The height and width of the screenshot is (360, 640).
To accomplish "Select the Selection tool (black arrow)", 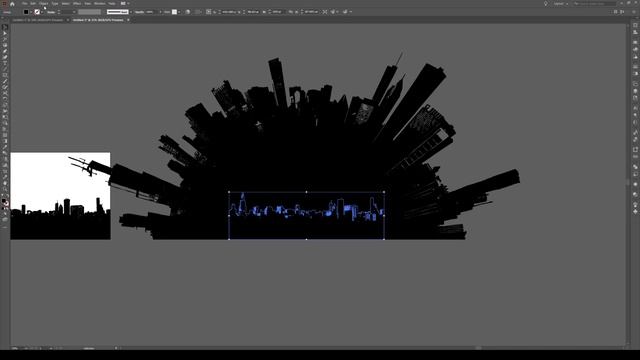I will point(5,27).
